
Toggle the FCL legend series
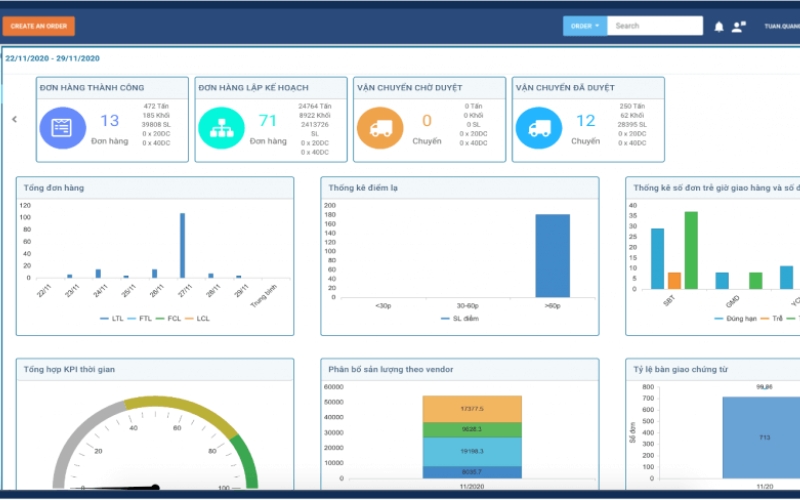tap(168, 318)
